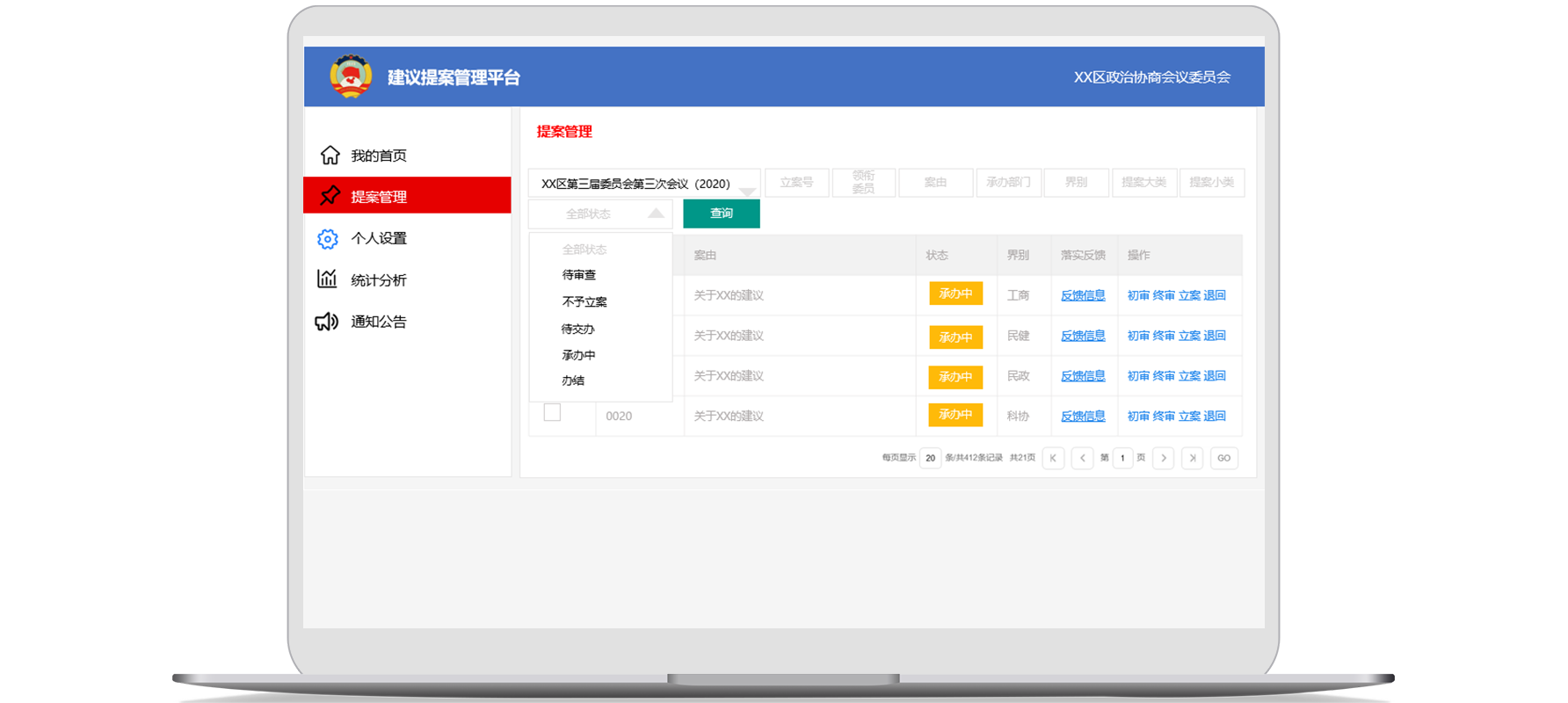Click 退回 in the 科协 row
Image resolution: width=1568 pixels, height=703 pixels.
(x=1215, y=417)
